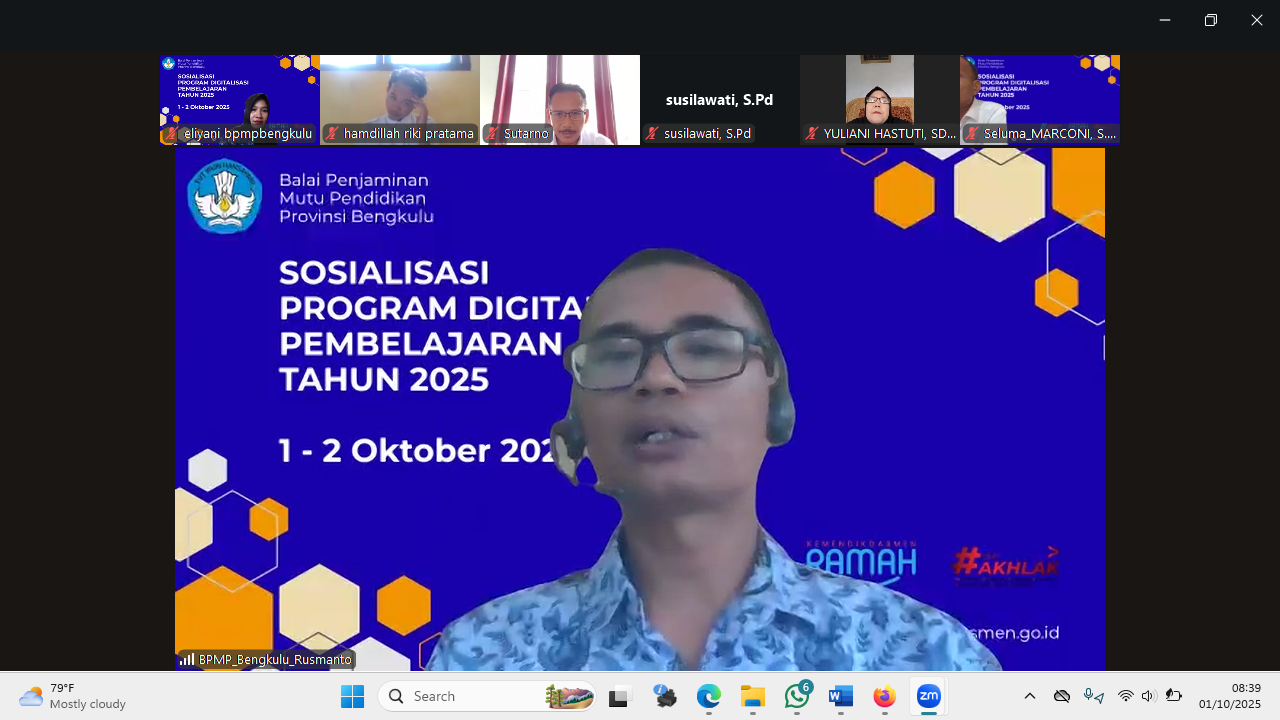Click the signal strength icon beside BPMP_Bengkulu_Rusmanto
The height and width of the screenshot is (720, 1280).
point(187,659)
